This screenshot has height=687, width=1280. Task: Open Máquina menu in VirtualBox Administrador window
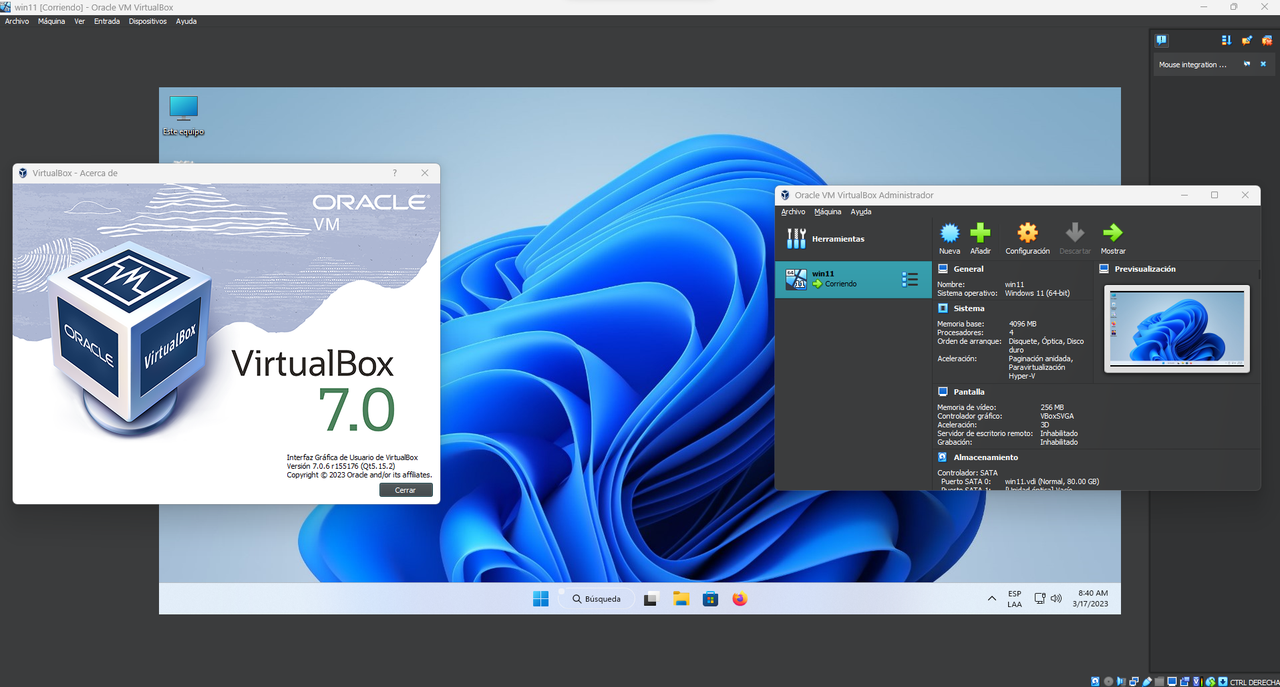coord(828,212)
